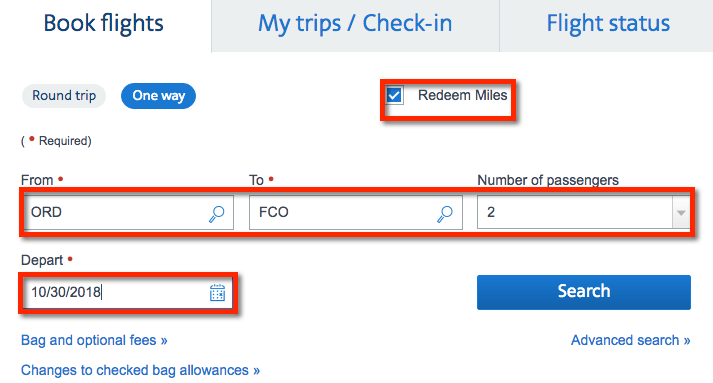The width and height of the screenshot is (713, 383).
Task: Uncheck the Redeem Miles checkbox
Action: point(394,95)
